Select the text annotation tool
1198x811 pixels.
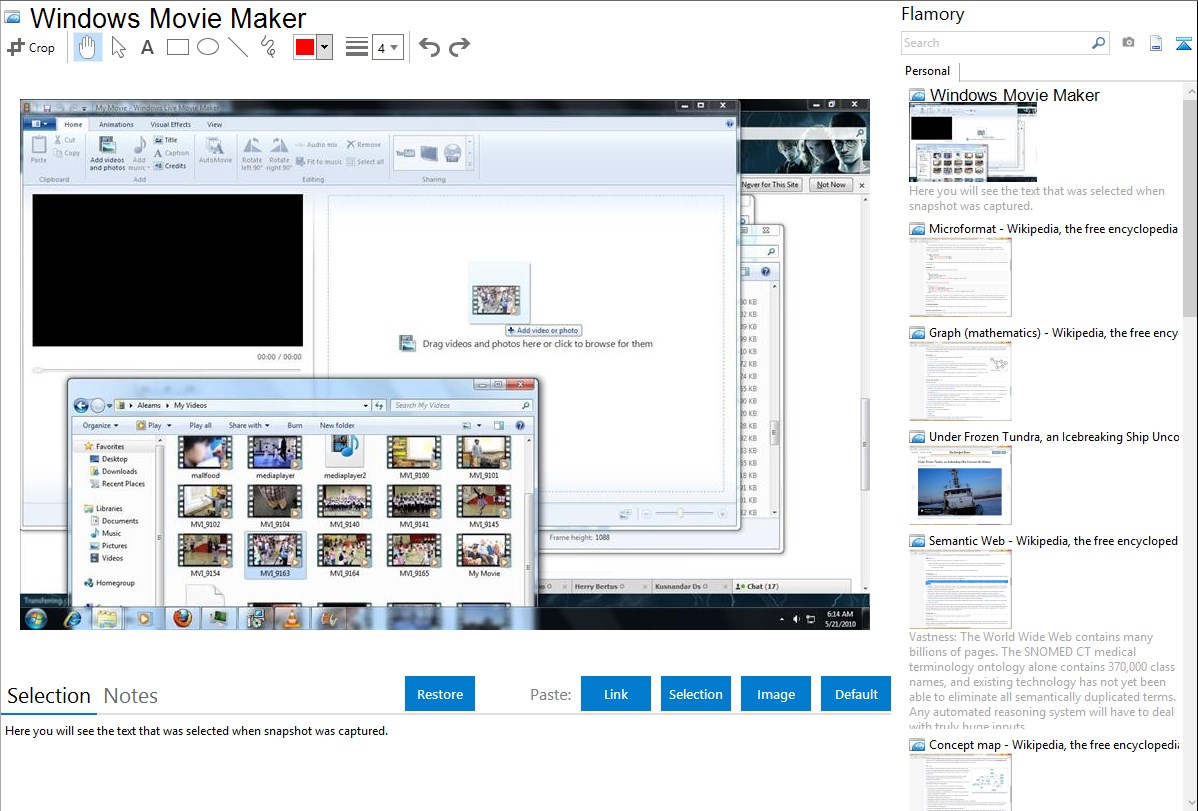pyautogui.click(x=147, y=47)
